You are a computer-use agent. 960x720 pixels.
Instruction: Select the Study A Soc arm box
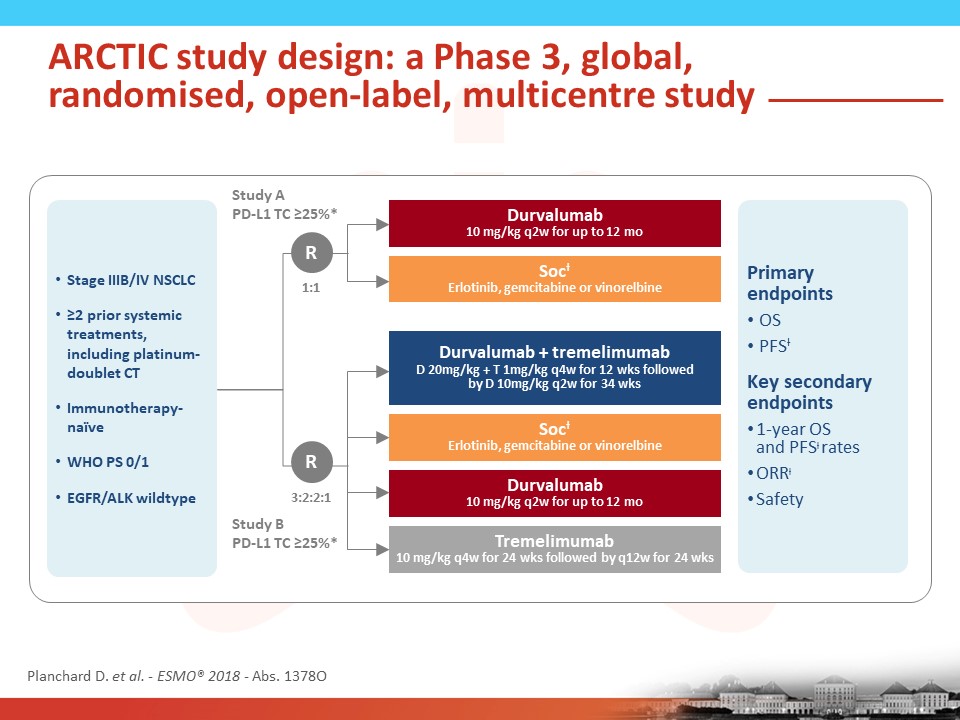pos(555,279)
